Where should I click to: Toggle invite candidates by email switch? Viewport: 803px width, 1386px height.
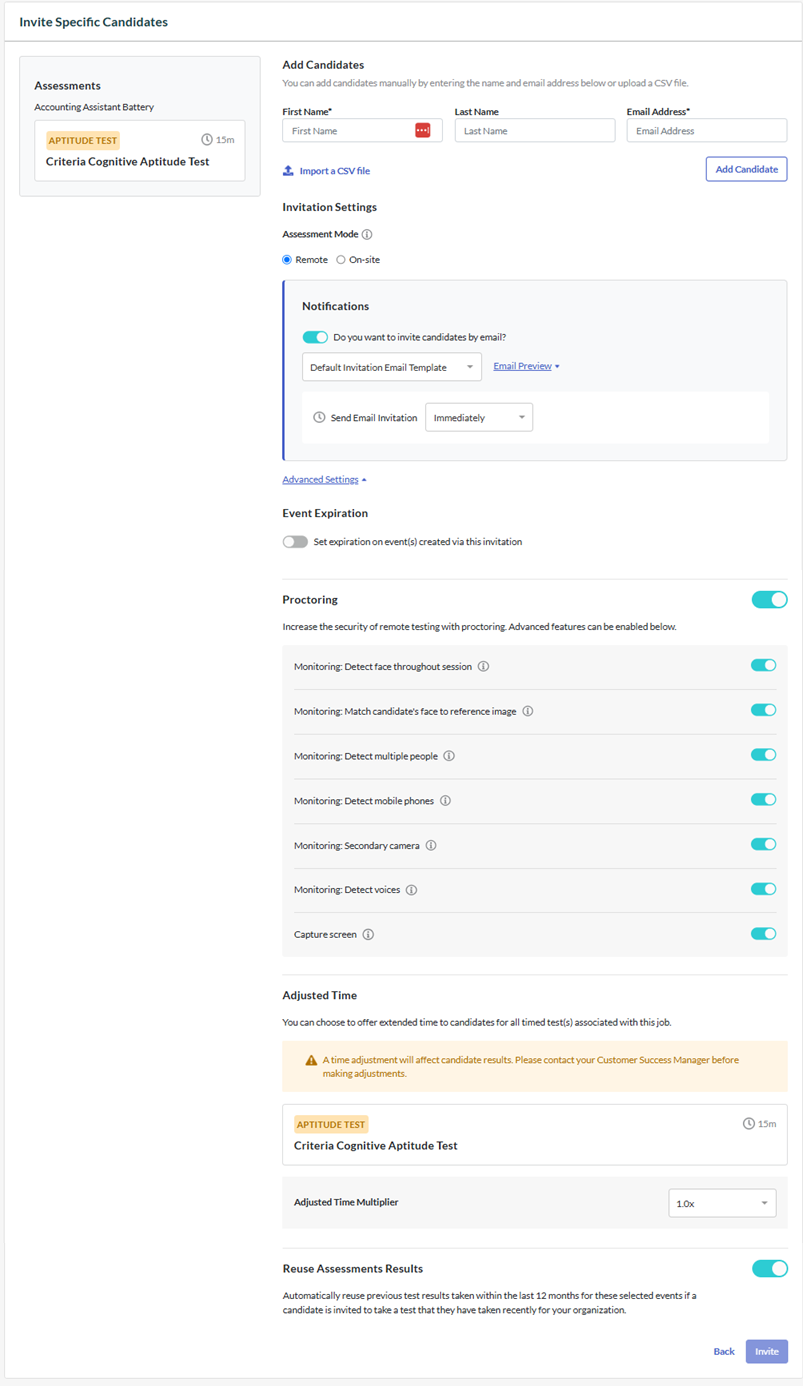click(315, 338)
